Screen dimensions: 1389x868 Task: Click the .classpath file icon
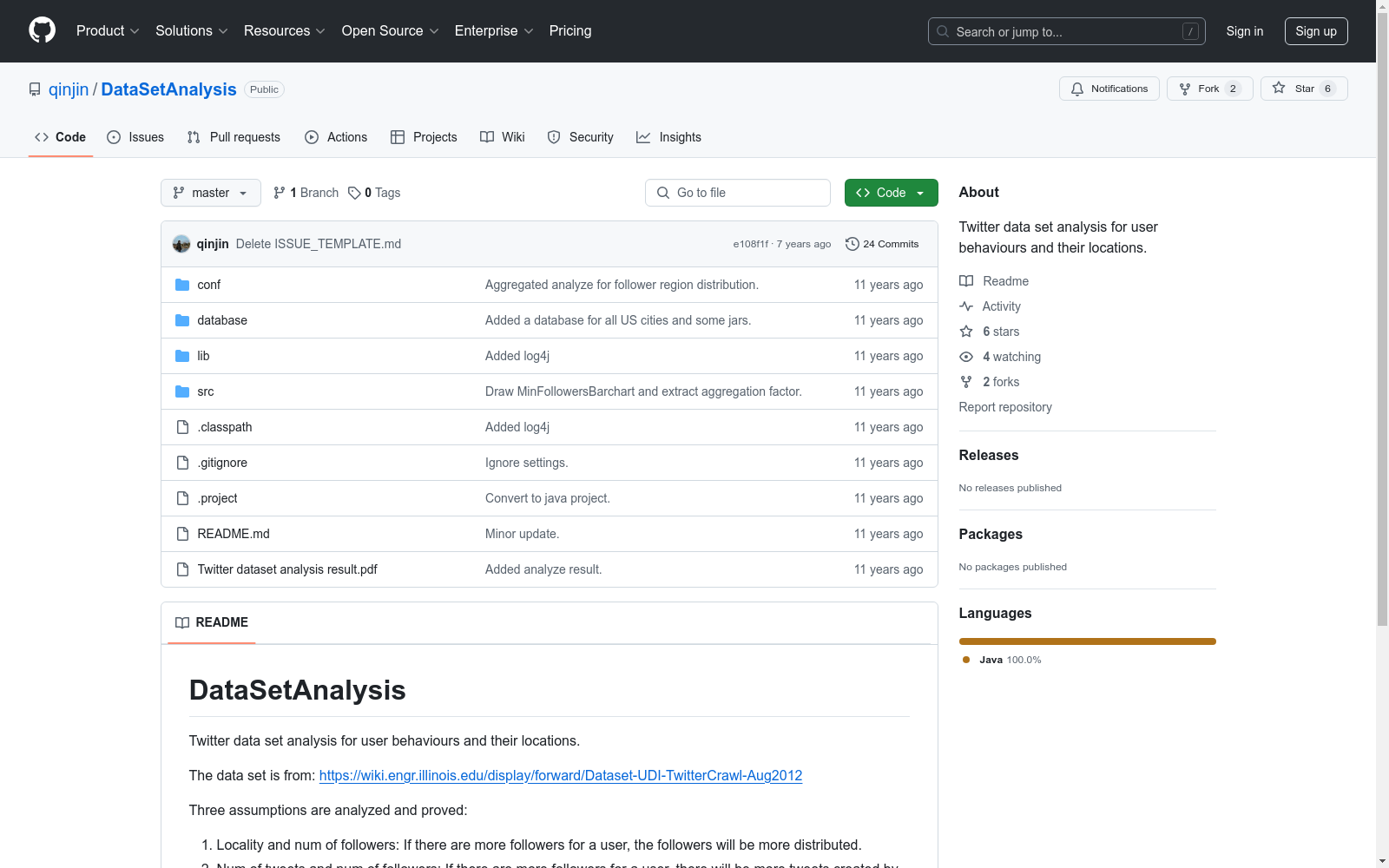point(182,427)
